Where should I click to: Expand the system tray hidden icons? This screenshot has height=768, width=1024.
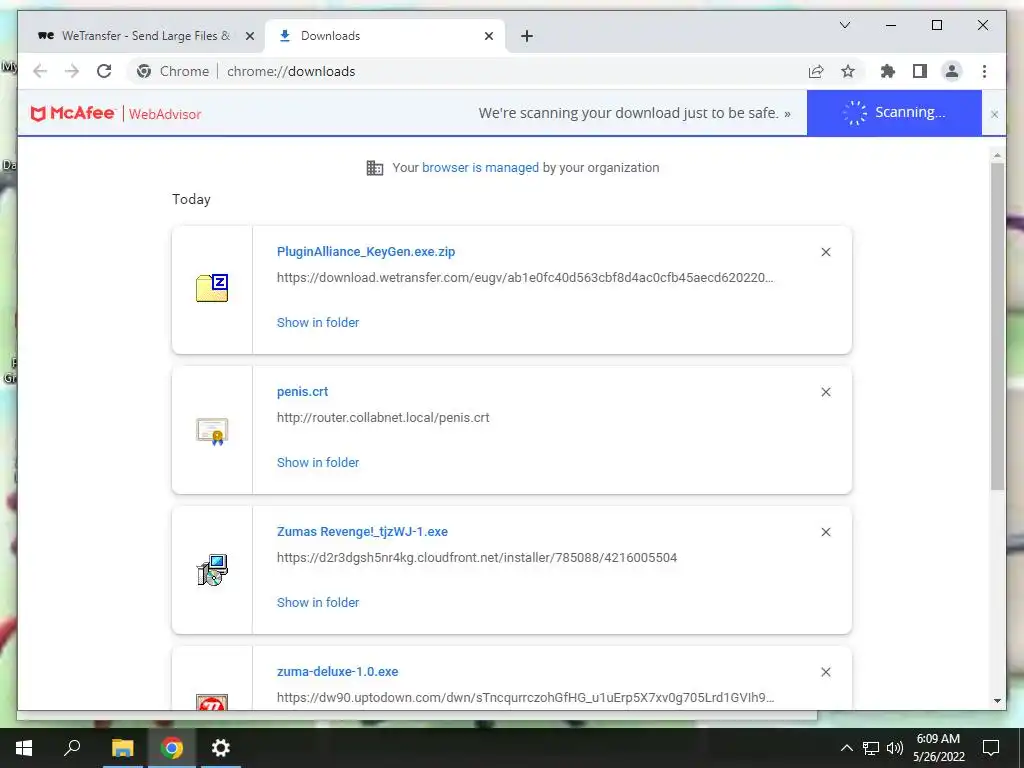[846, 748]
